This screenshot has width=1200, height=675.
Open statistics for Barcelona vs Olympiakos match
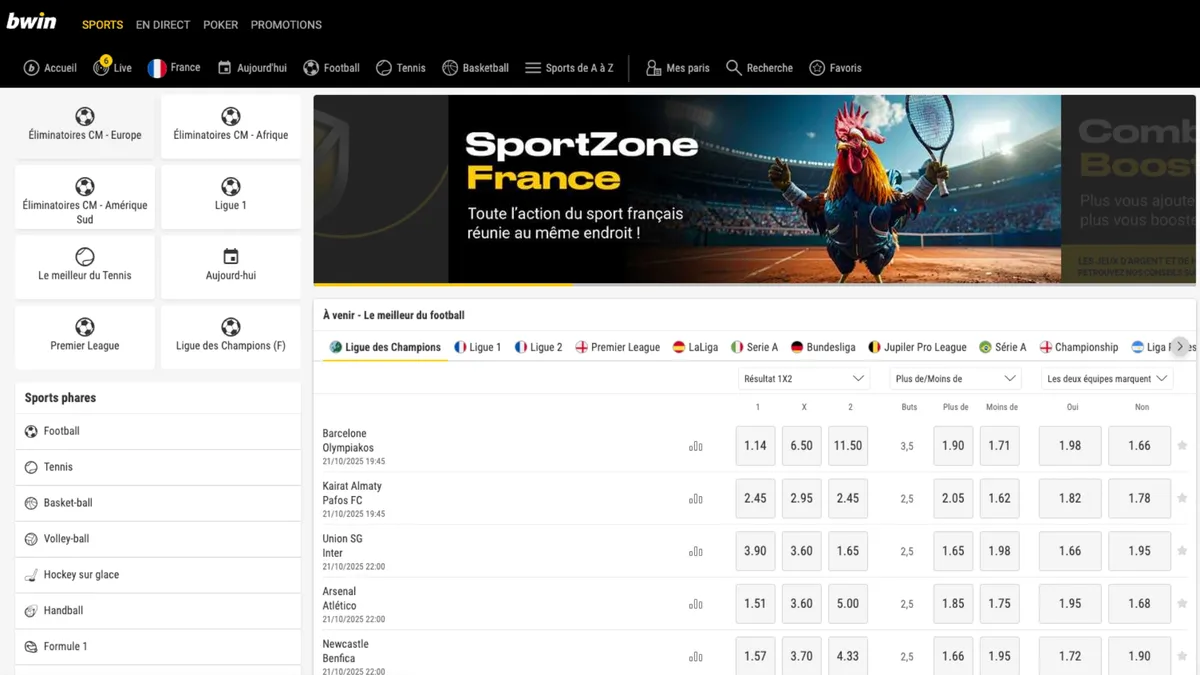696,446
